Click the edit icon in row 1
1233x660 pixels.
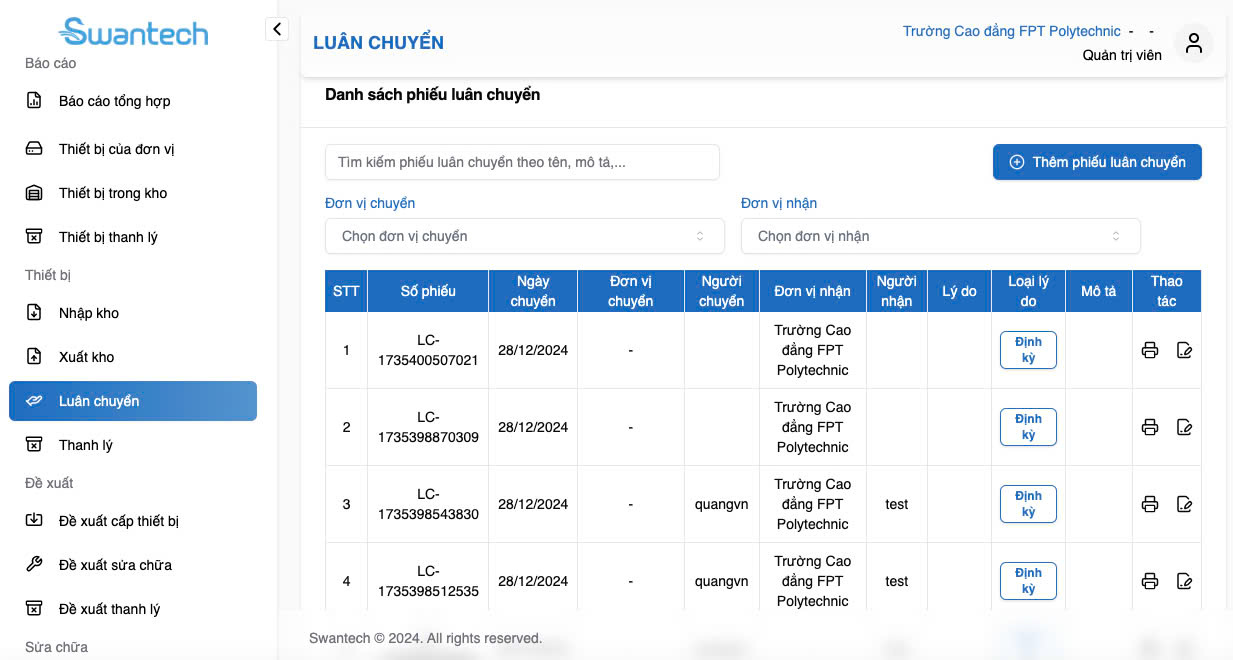click(x=1185, y=350)
